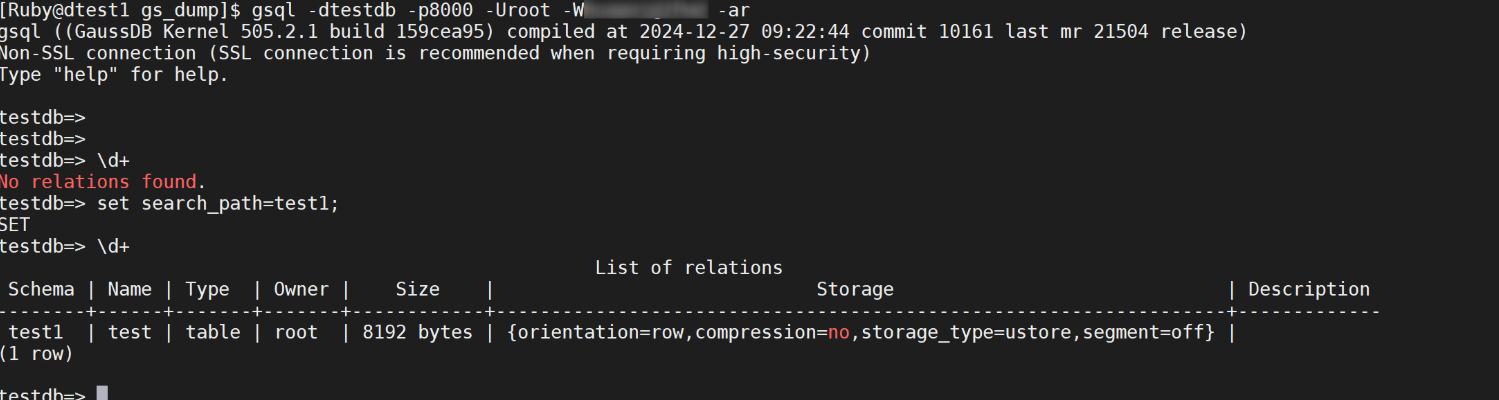
Task: Click the Owner column header
Action: [301, 290]
